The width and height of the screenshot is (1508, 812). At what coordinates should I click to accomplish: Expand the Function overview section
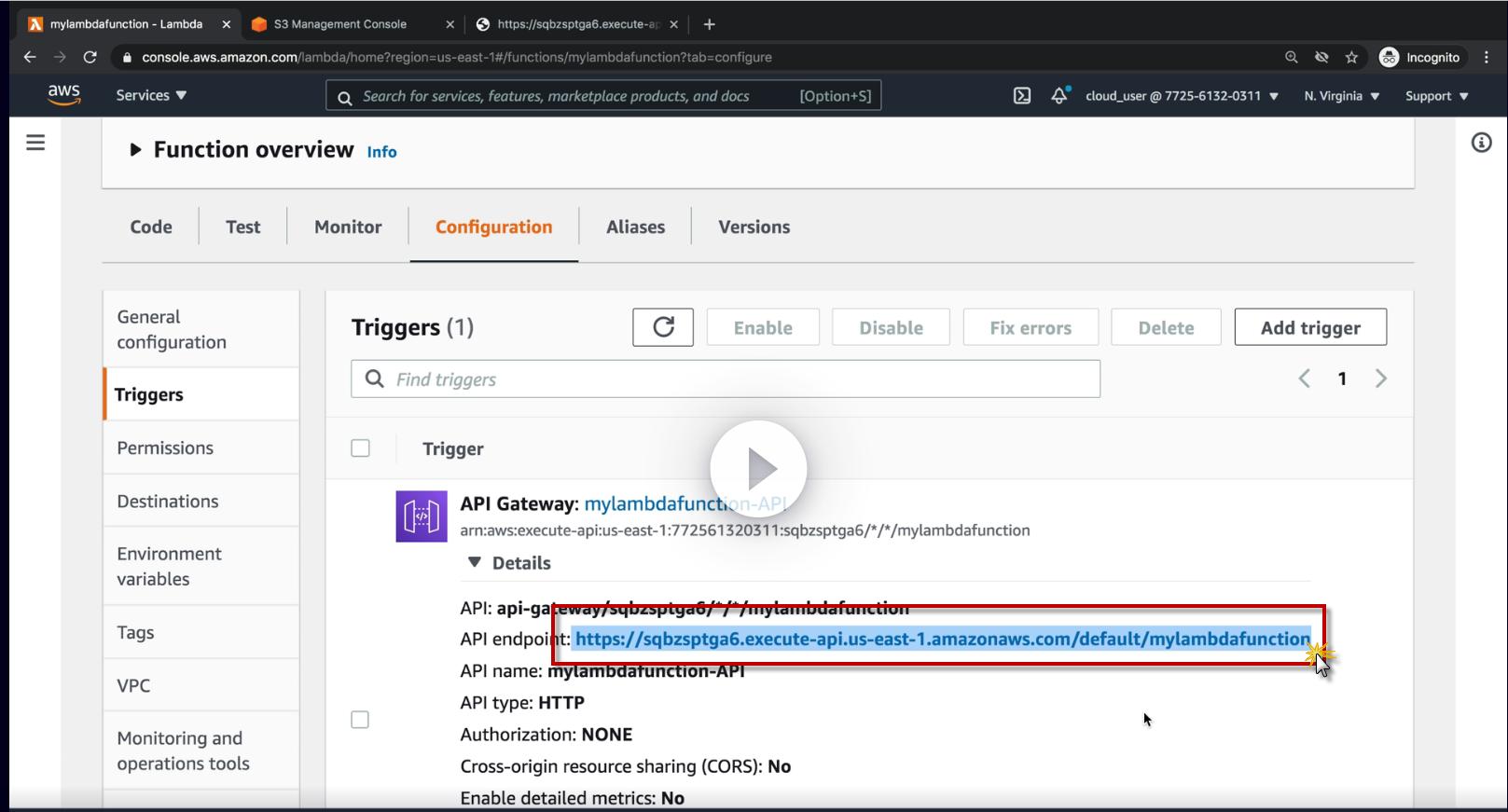(x=135, y=149)
